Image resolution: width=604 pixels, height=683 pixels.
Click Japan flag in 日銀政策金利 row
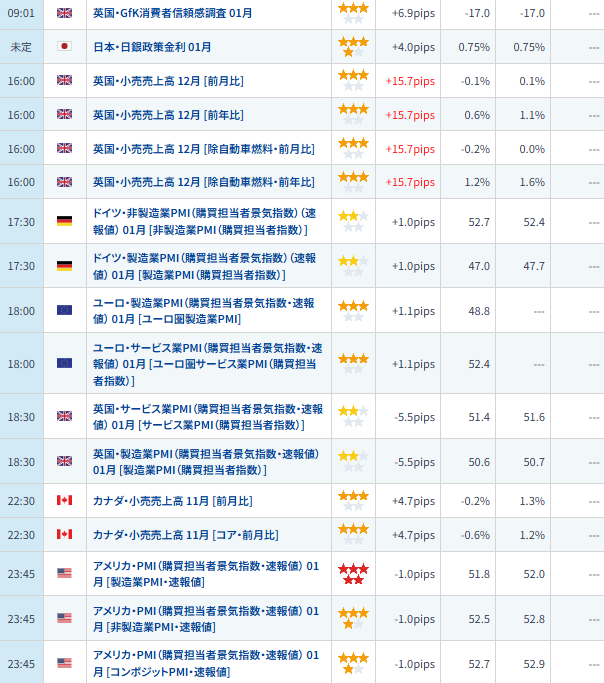[x=64, y=47]
